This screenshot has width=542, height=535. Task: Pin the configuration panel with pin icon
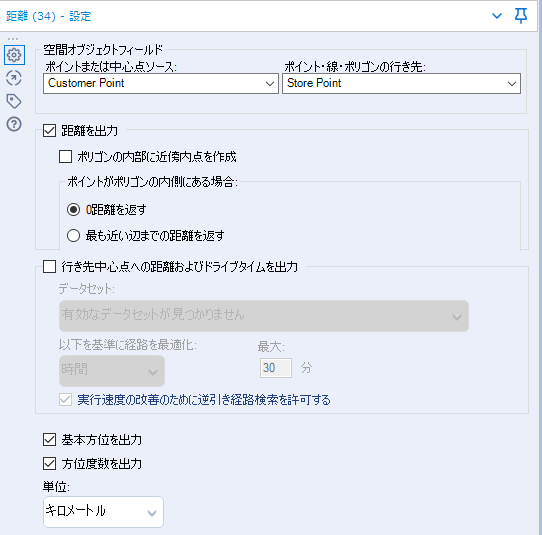coord(521,16)
